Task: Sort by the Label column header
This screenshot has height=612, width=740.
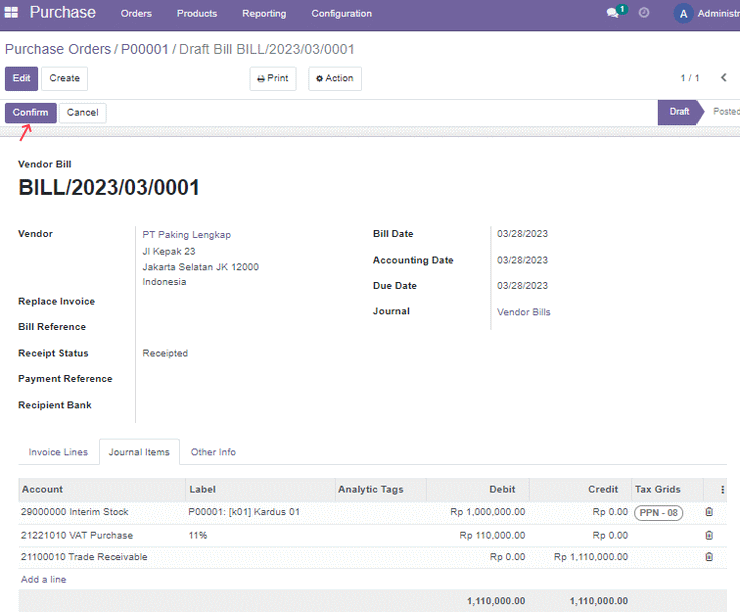Action: coord(261,490)
